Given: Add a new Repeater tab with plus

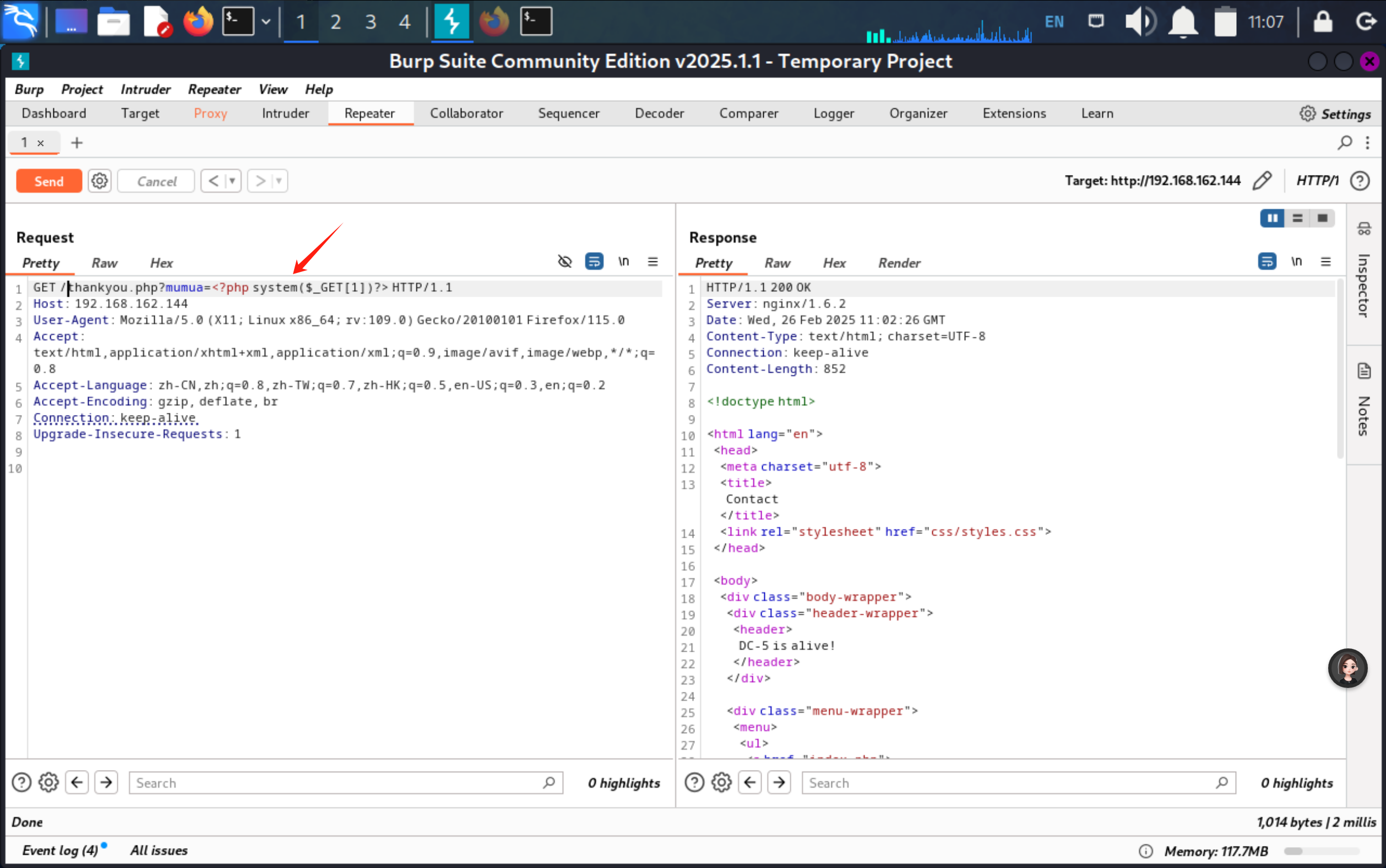Looking at the screenshot, I should tap(77, 143).
